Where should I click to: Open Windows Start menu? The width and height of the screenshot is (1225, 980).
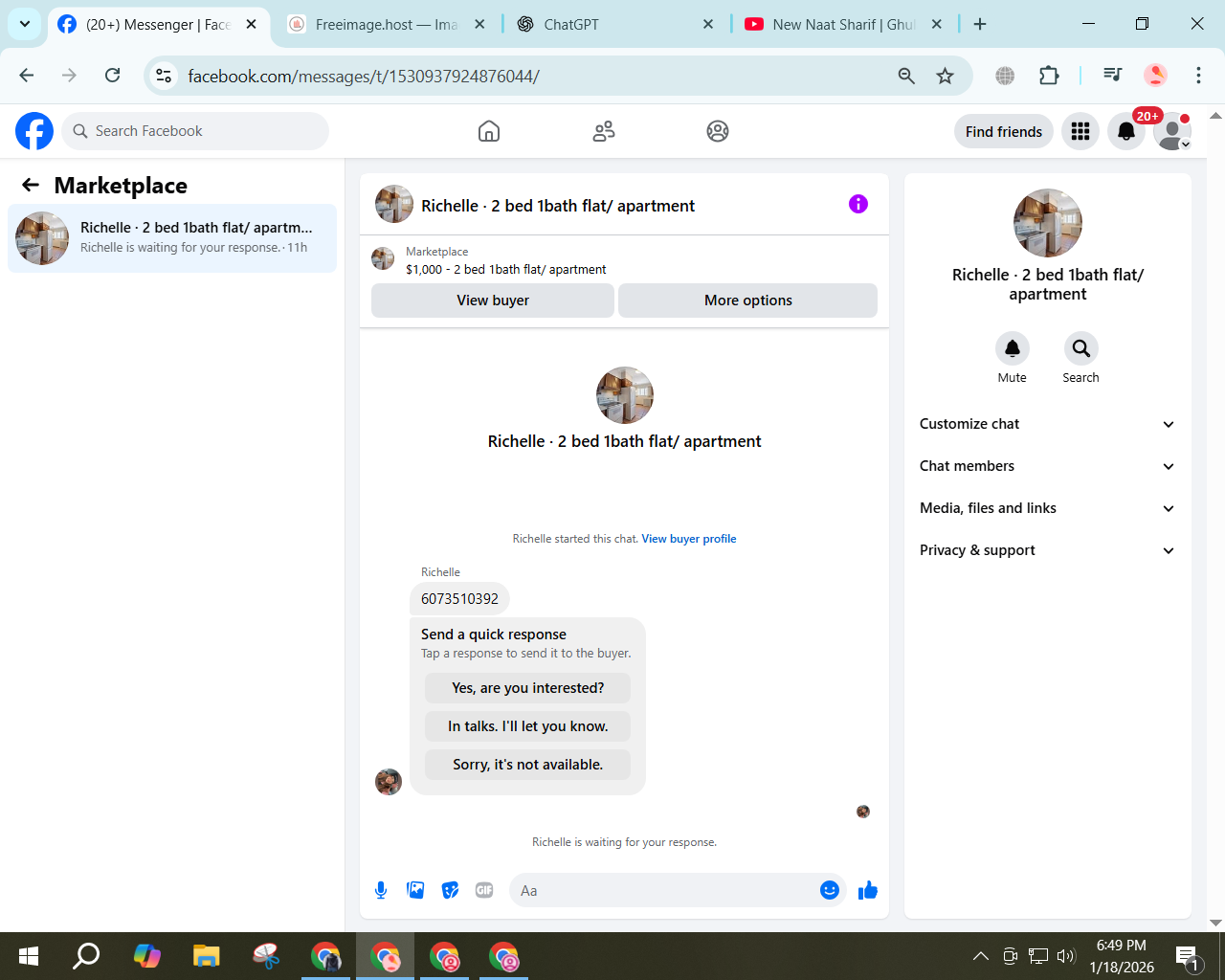tap(29, 955)
